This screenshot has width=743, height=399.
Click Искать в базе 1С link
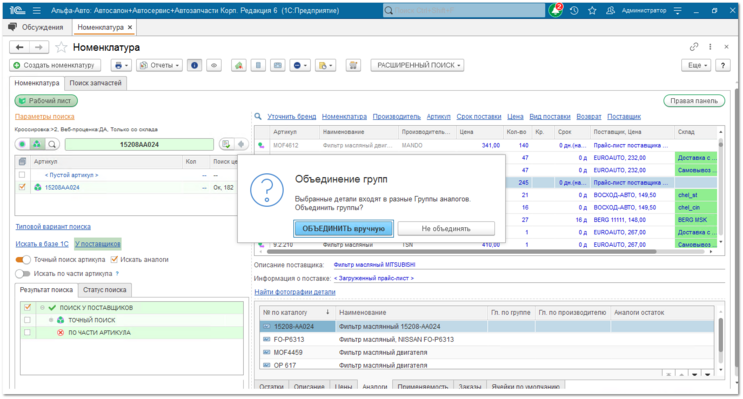[42, 244]
